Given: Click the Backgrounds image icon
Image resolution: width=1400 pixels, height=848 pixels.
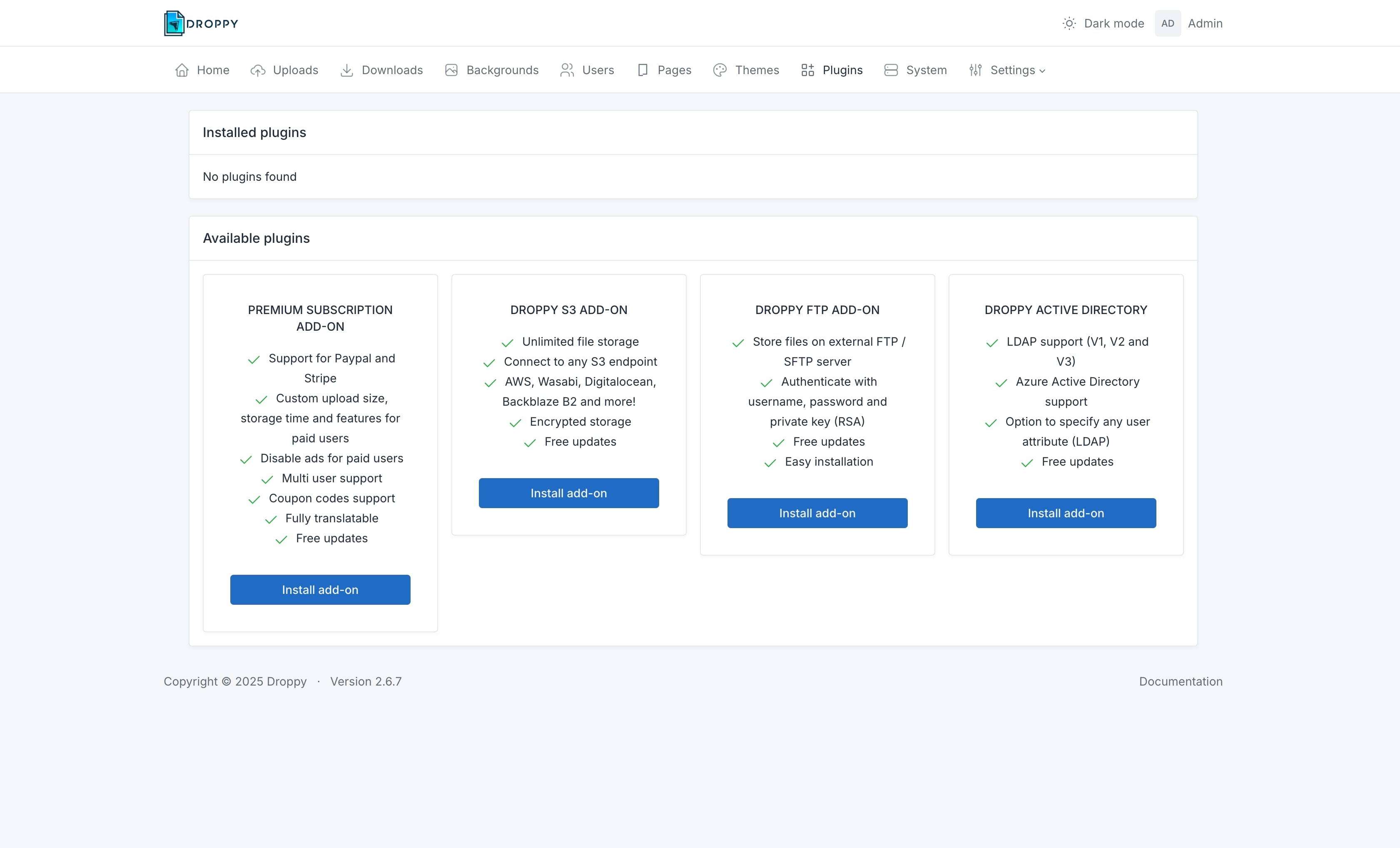Looking at the screenshot, I should 451,70.
